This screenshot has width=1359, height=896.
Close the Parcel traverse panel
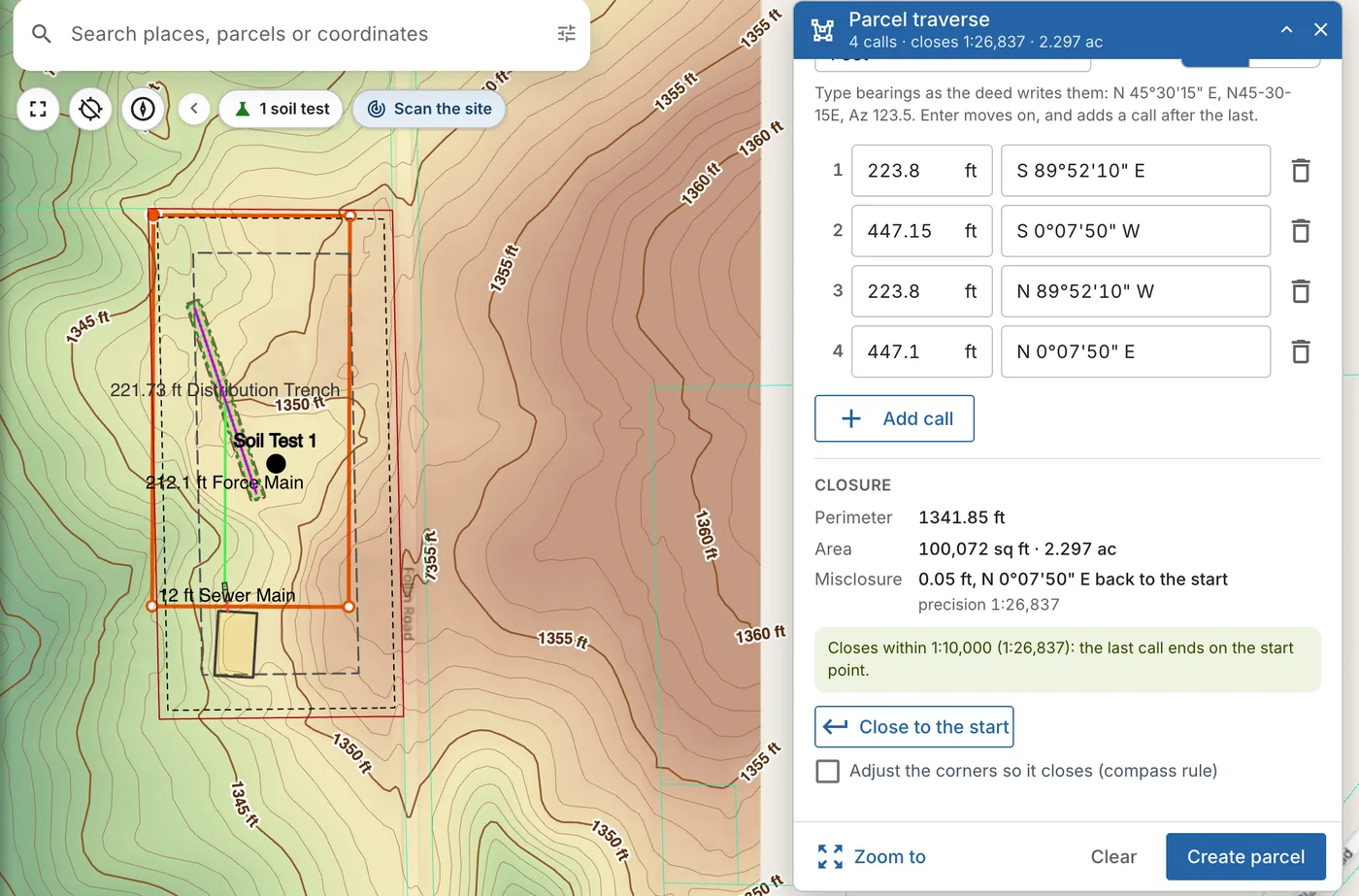(x=1320, y=29)
